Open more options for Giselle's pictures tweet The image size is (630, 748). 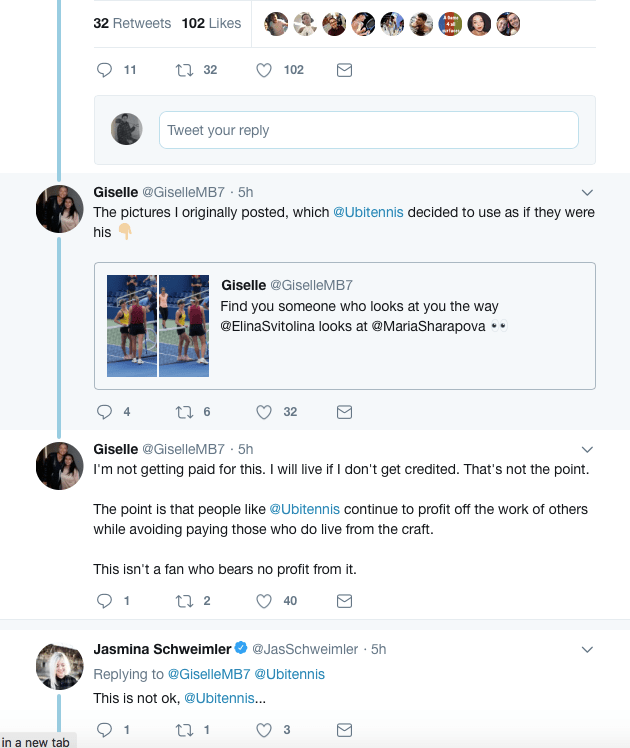click(587, 191)
